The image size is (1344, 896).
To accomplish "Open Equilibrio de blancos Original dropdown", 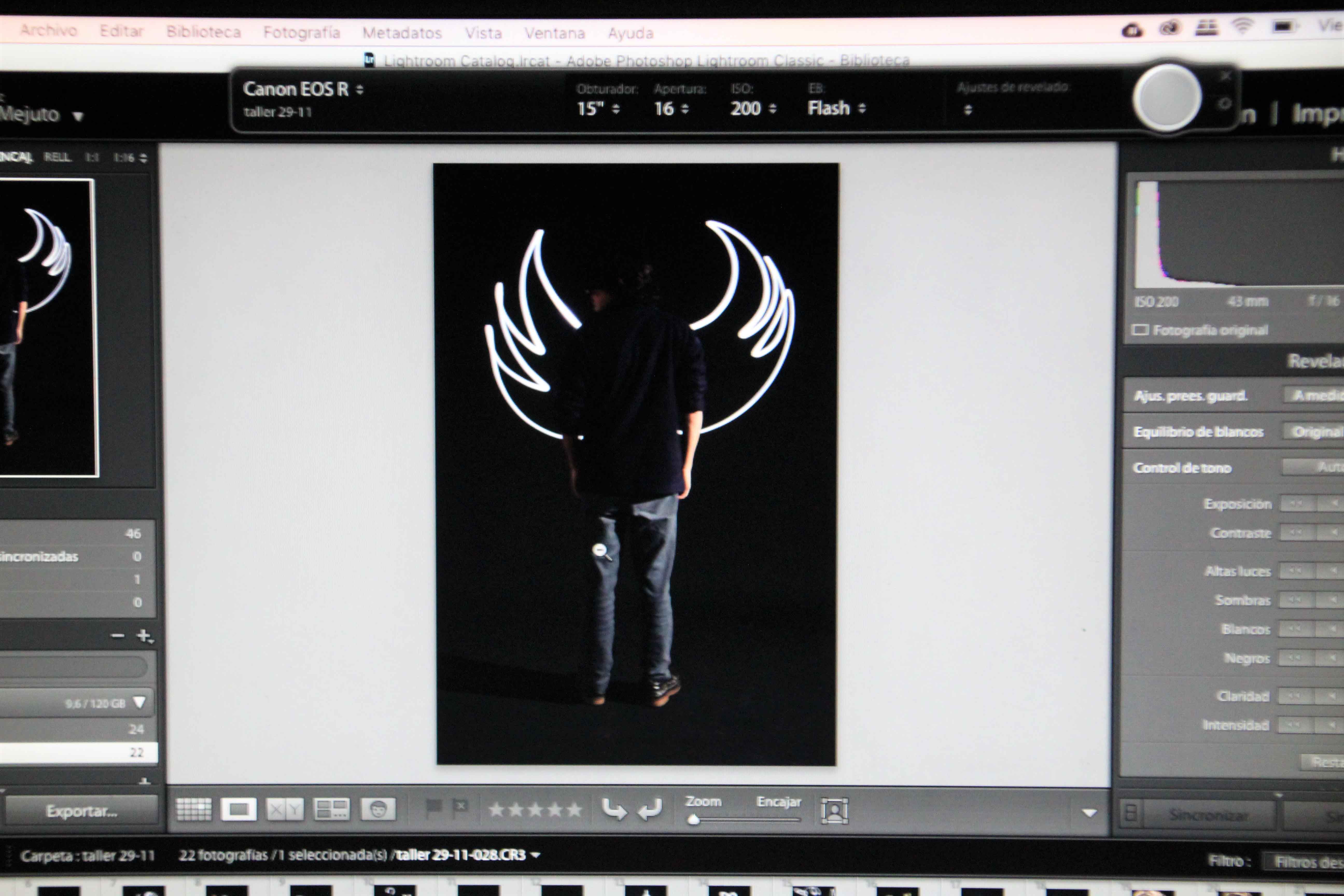I will click(x=1314, y=431).
